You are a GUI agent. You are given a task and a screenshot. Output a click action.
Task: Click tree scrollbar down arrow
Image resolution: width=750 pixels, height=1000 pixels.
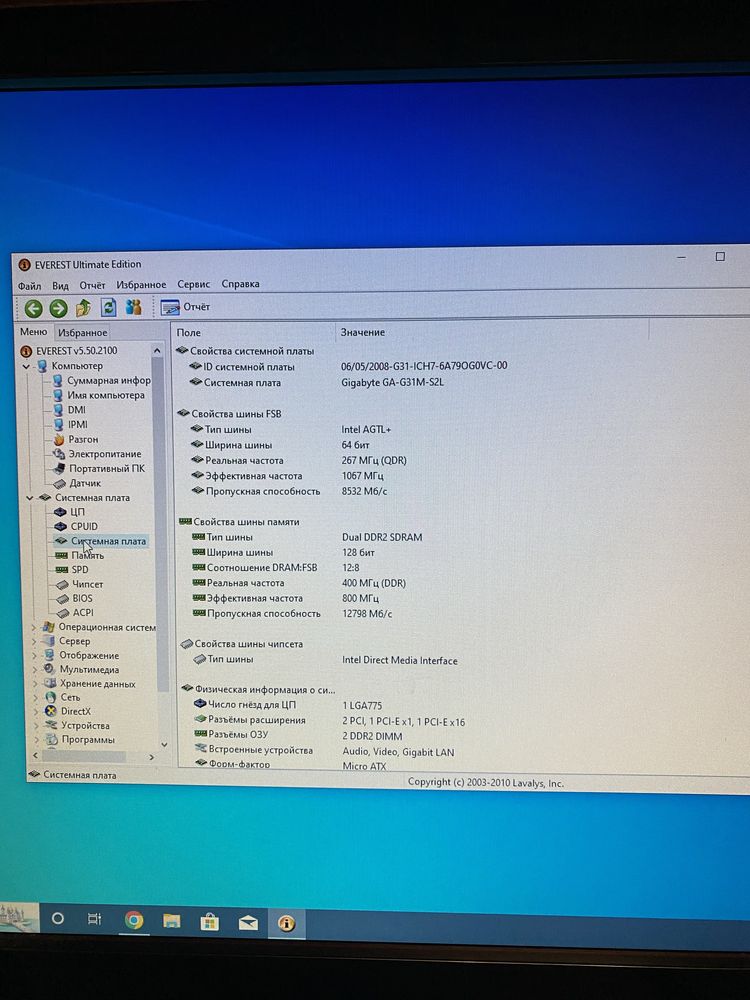click(x=164, y=744)
